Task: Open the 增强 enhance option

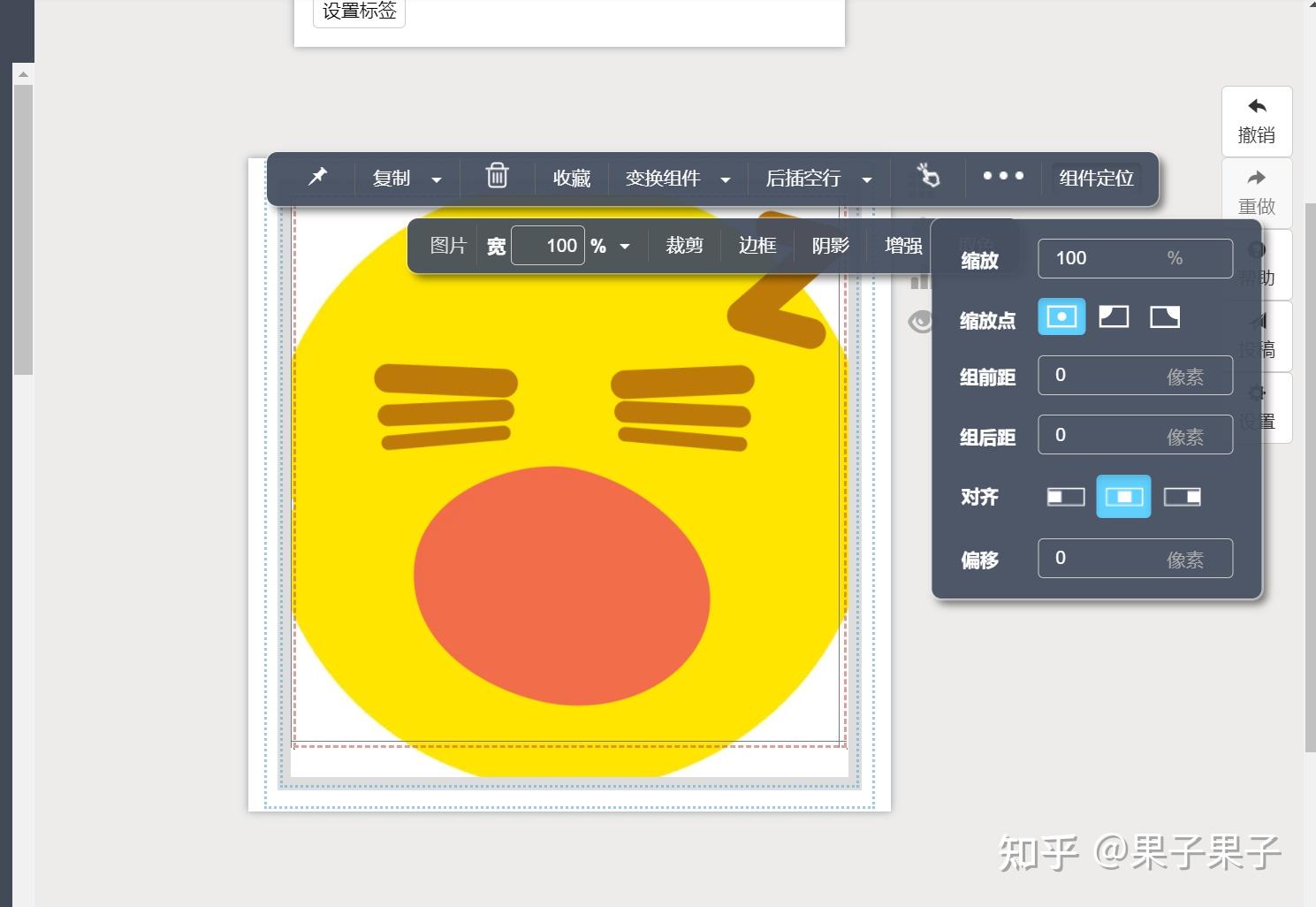Action: point(903,246)
